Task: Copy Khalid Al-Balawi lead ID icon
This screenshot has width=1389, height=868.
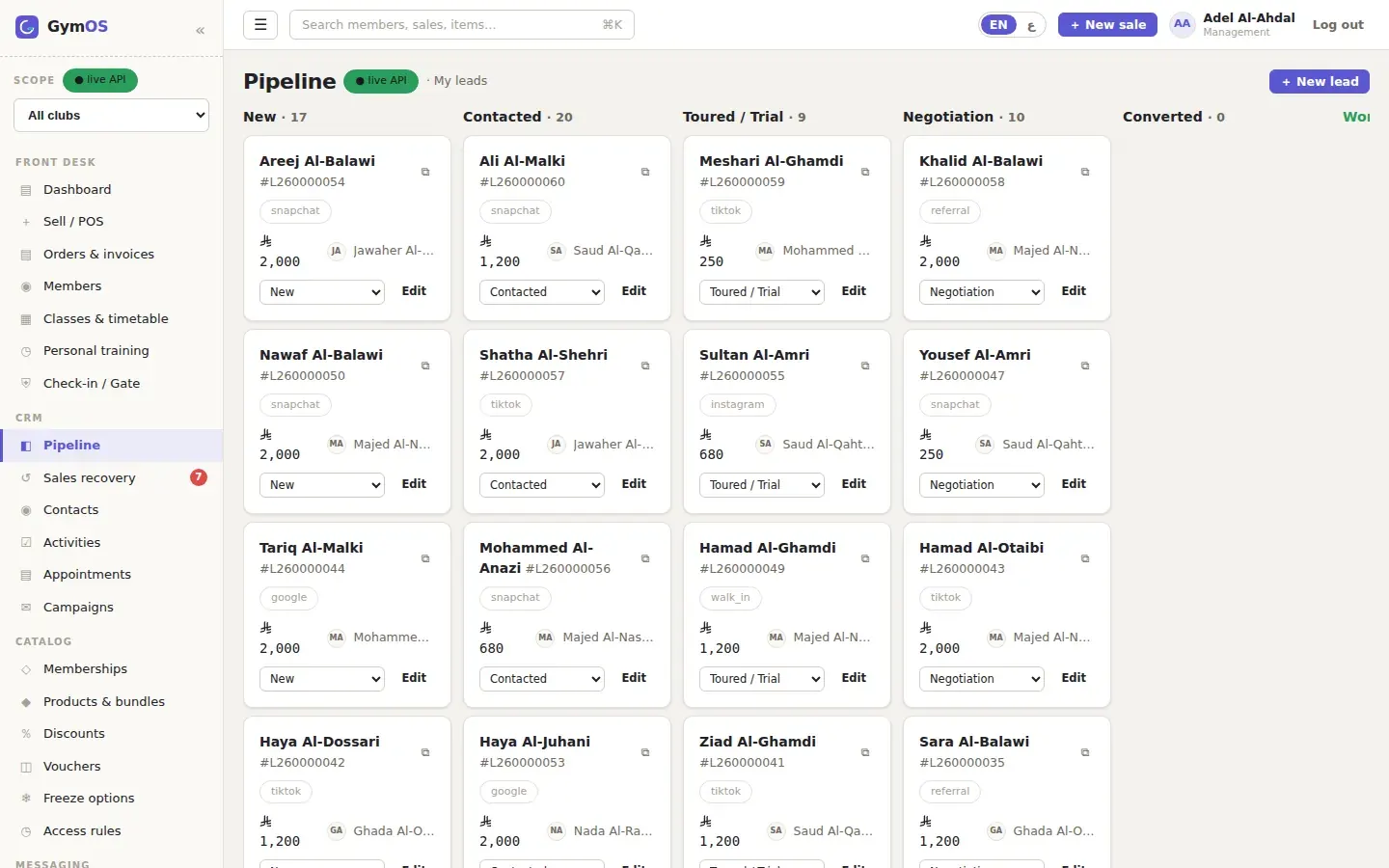Action: point(1085,172)
